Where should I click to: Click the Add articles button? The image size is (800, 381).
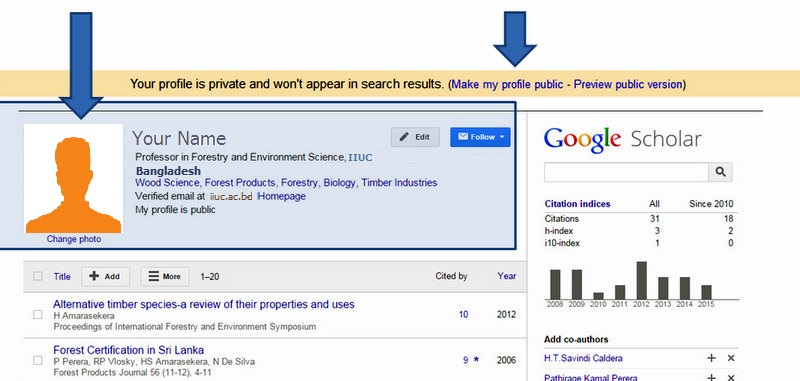tap(105, 276)
